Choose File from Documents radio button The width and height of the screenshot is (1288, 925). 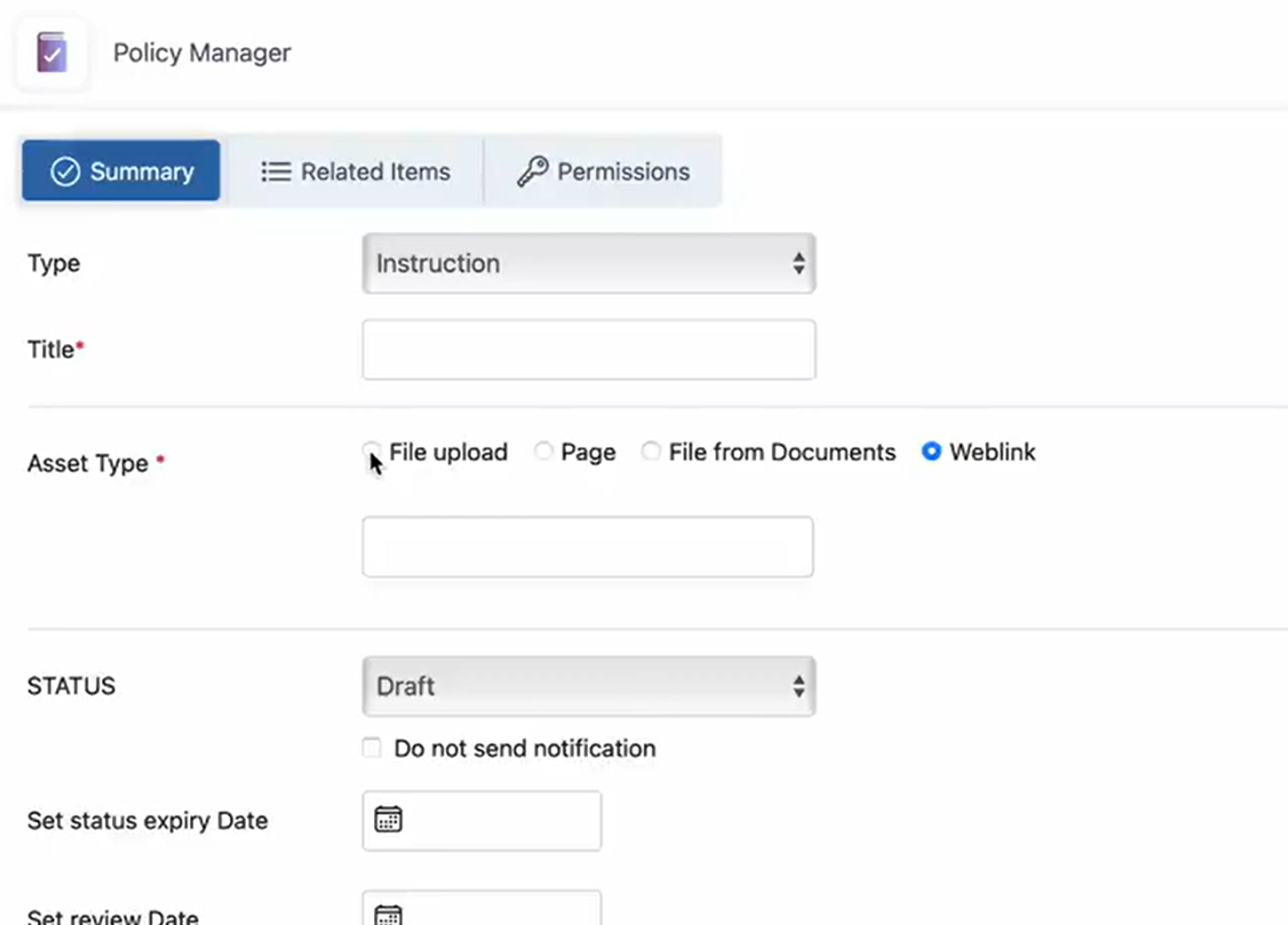[651, 451]
